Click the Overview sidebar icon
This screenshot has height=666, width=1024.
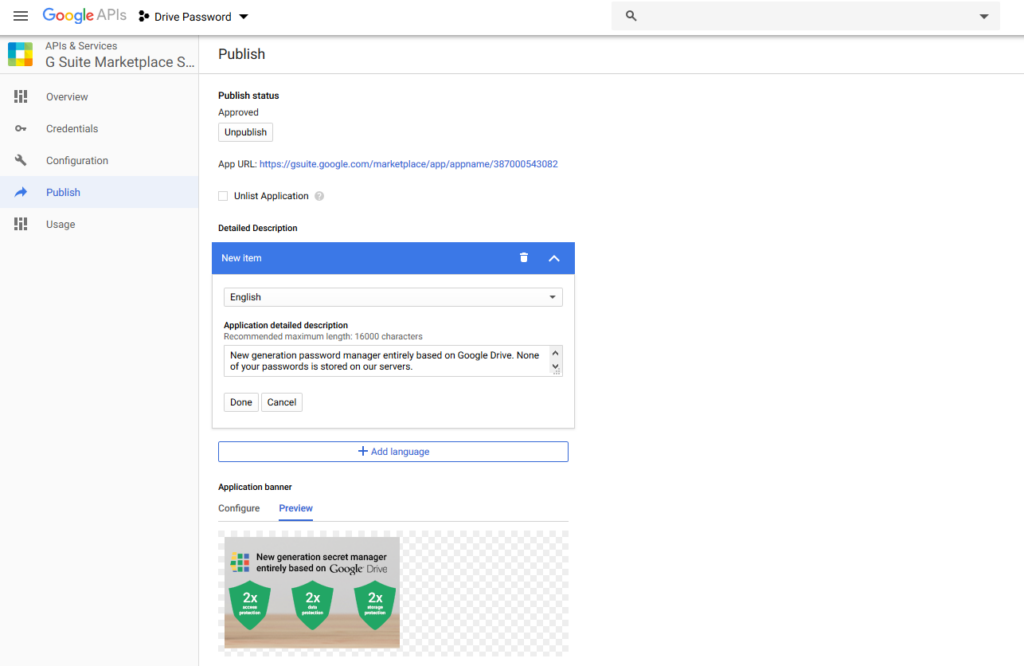[21, 97]
